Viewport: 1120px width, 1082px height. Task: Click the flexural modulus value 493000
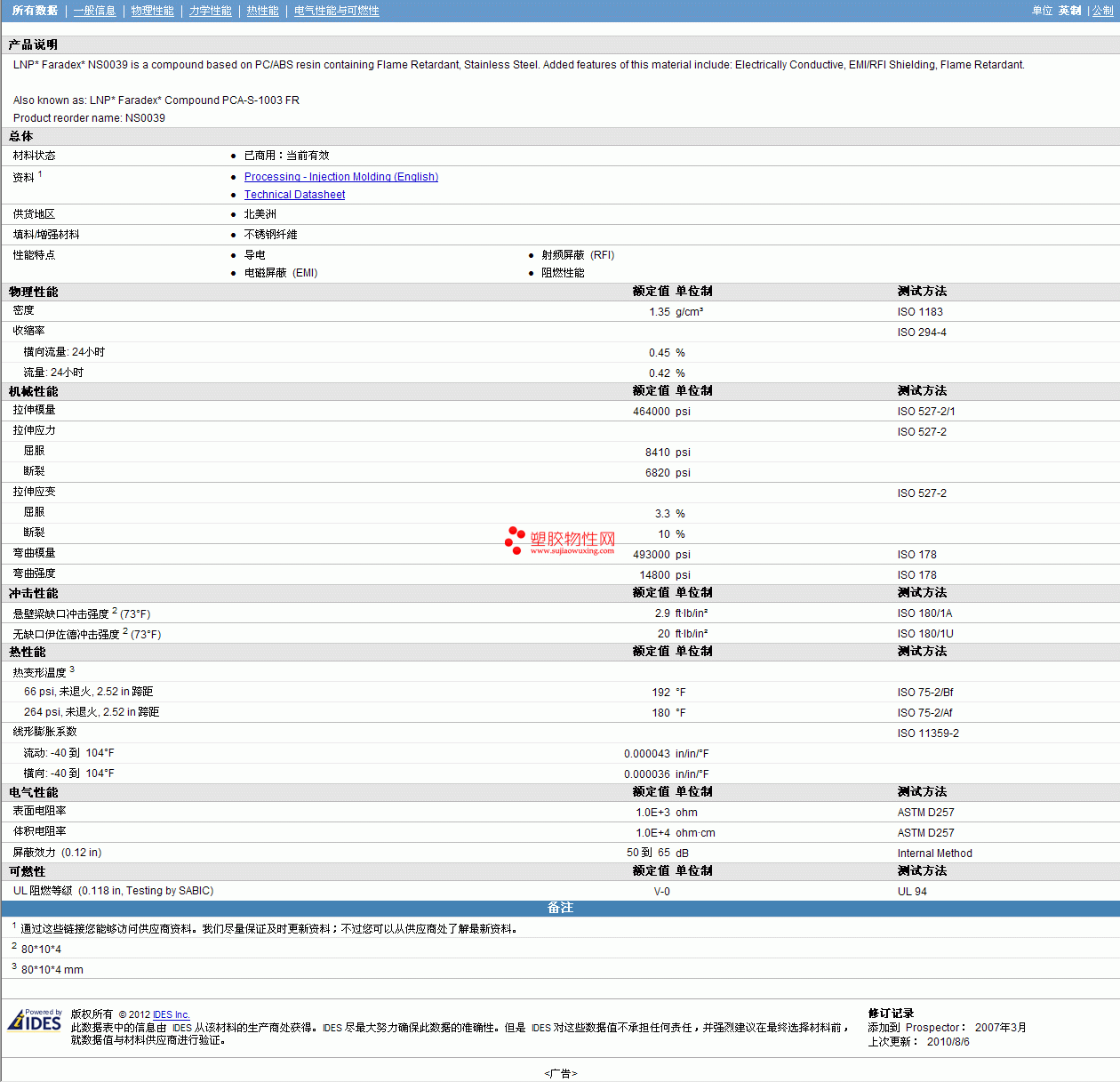click(652, 555)
